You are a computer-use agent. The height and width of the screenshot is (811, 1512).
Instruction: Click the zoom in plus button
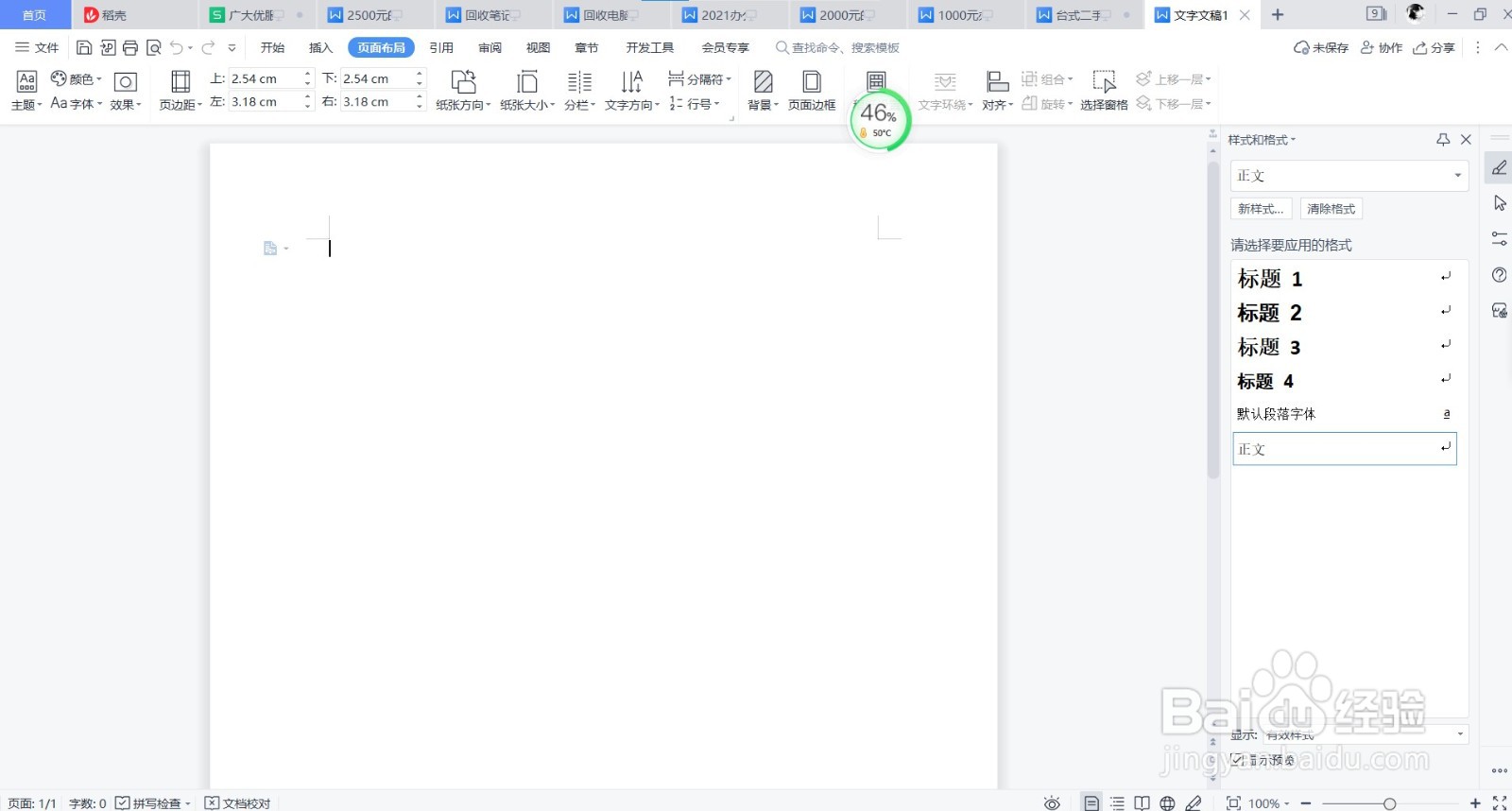click(x=1475, y=802)
